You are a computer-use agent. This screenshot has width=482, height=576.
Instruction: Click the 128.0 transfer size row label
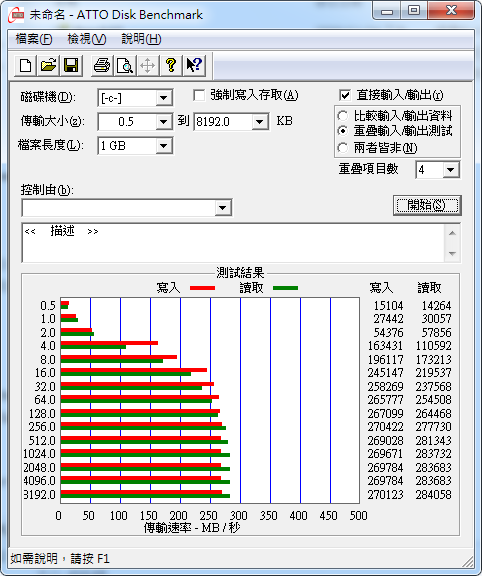[x=42, y=414]
